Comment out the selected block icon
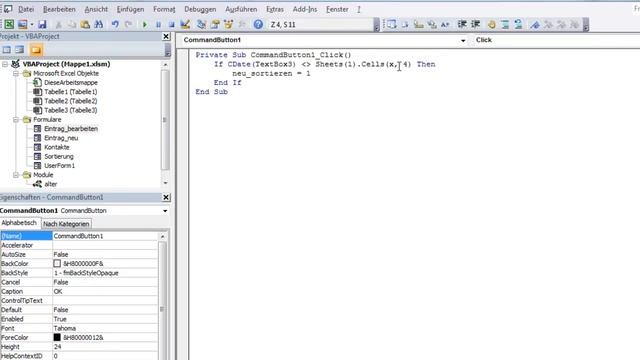This screenshot has height=360, width=640. pyautogui.click(x=505, y=24)
